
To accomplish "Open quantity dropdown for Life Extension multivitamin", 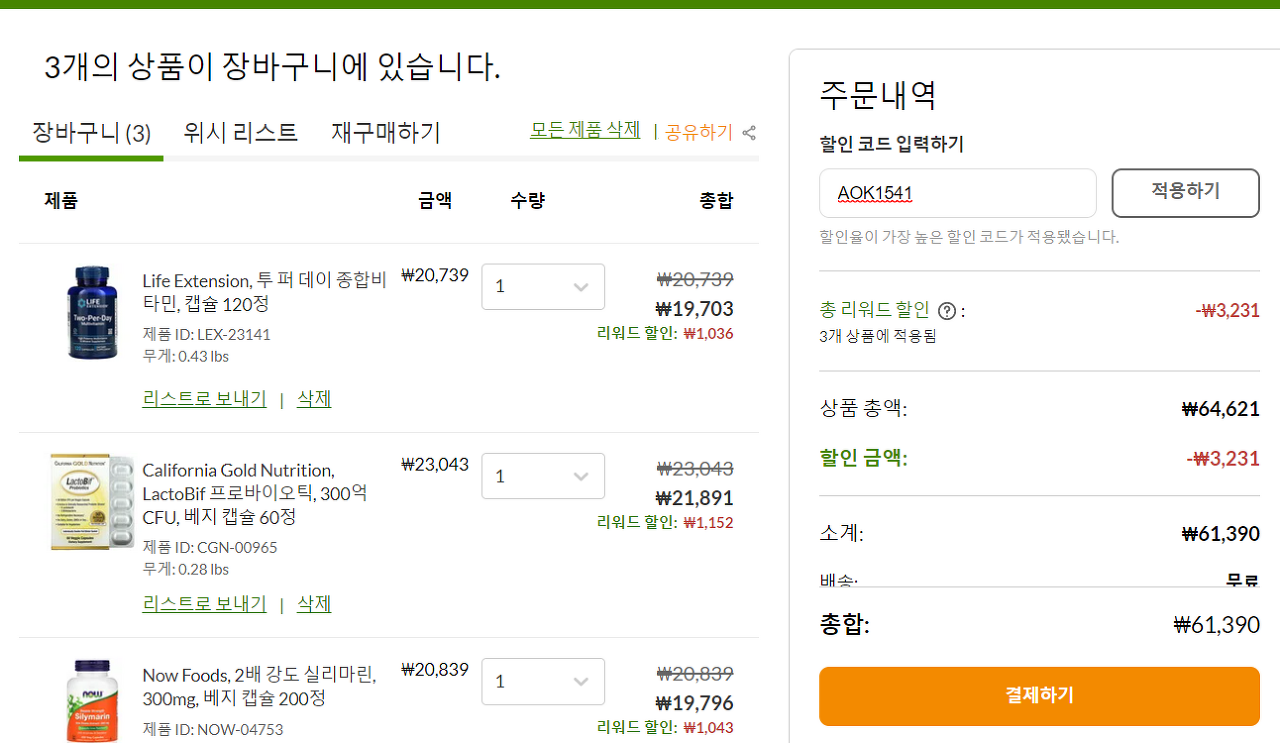I will point(543,287).
